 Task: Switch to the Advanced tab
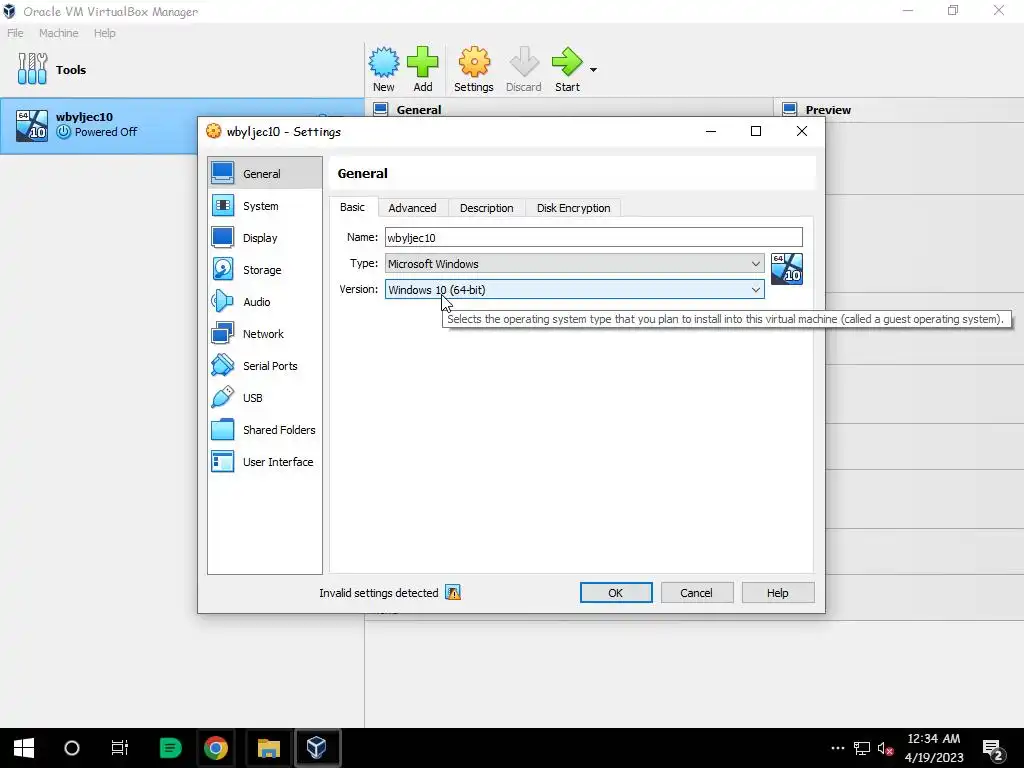412,208
